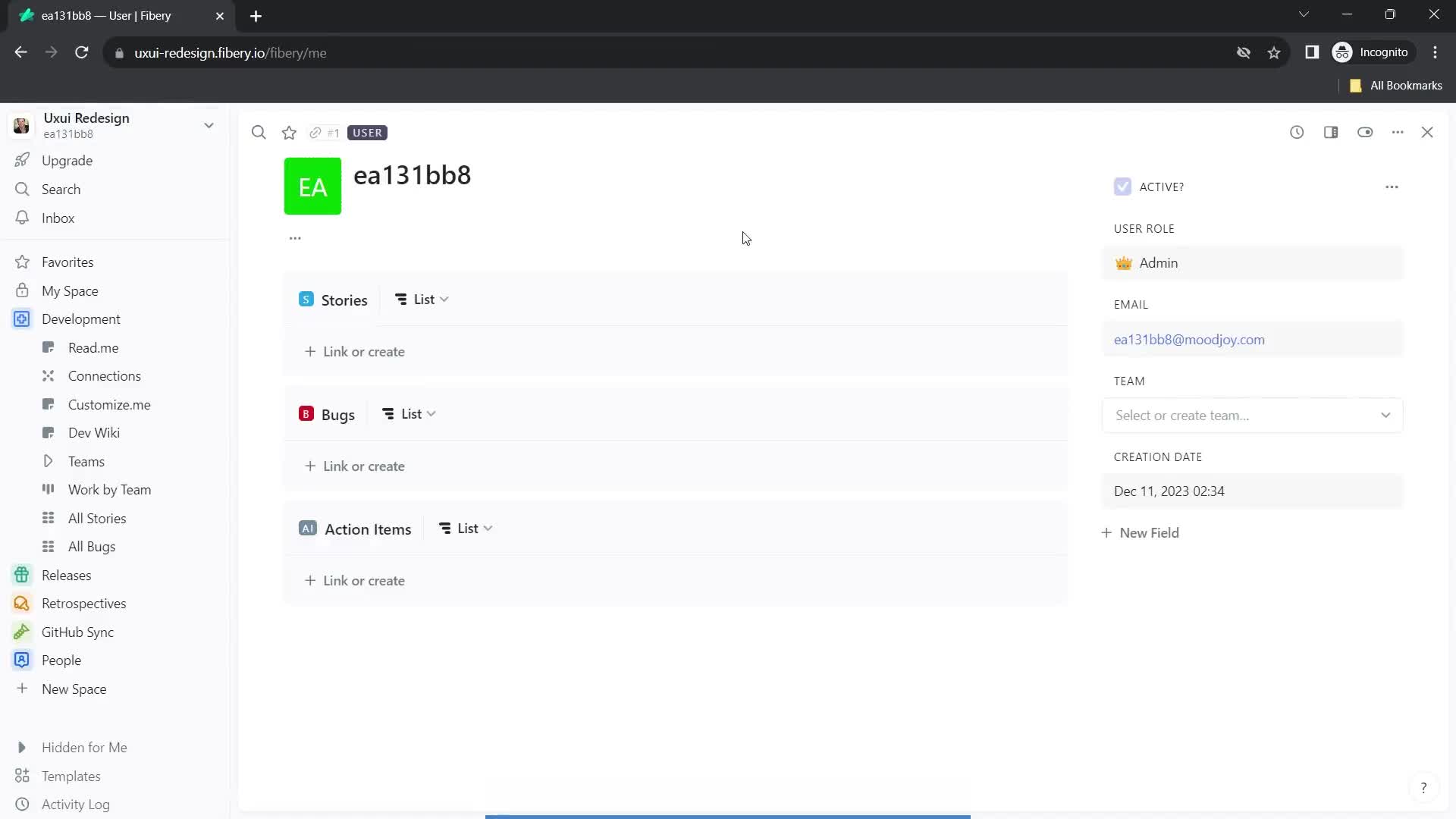Toggle the eye/watch icon on toolbar

(1365, 131)
